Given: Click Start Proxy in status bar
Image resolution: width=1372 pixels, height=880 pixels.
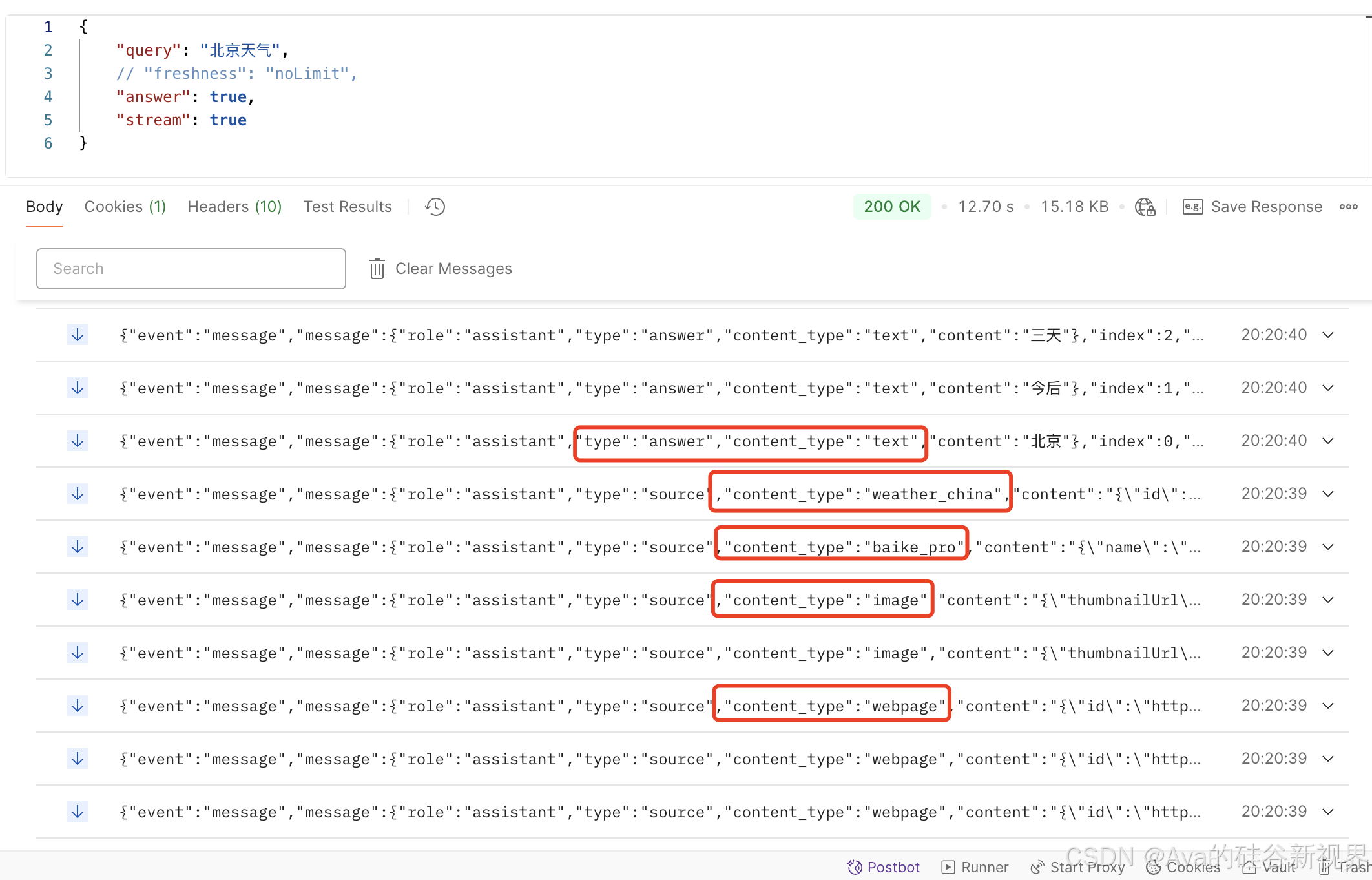Looking at the screenshot, I should point(1077,867).
